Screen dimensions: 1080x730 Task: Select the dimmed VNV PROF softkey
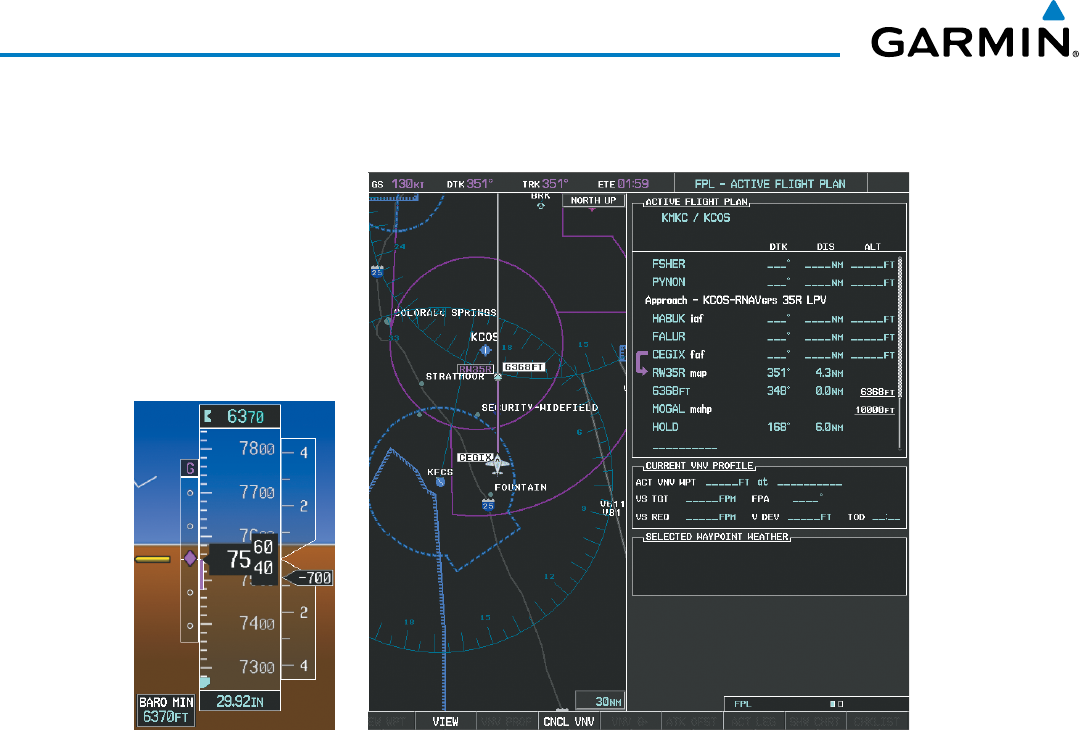tap(507, 722)
